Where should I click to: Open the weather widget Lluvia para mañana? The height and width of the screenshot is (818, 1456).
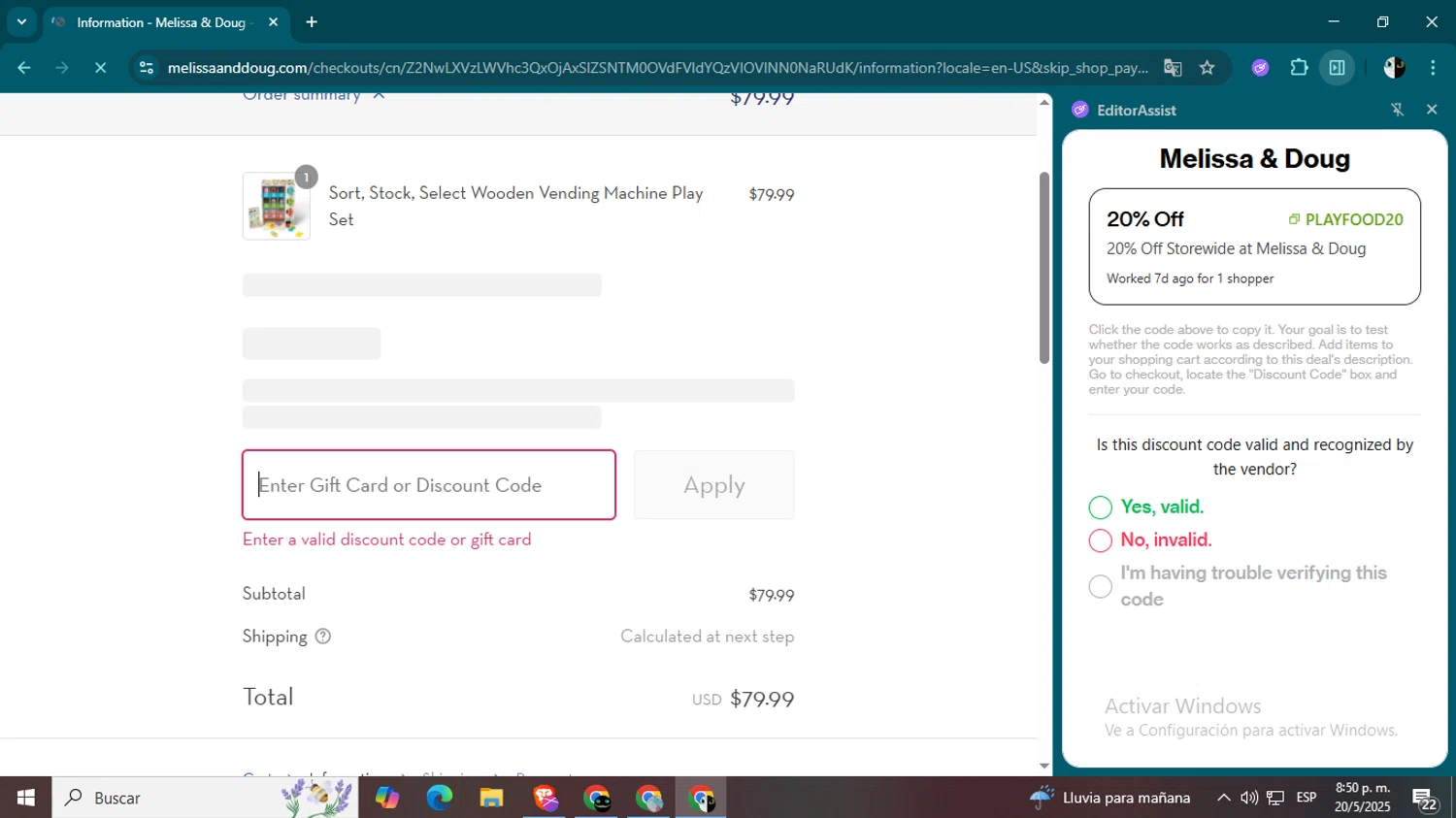pos(1109,798)
